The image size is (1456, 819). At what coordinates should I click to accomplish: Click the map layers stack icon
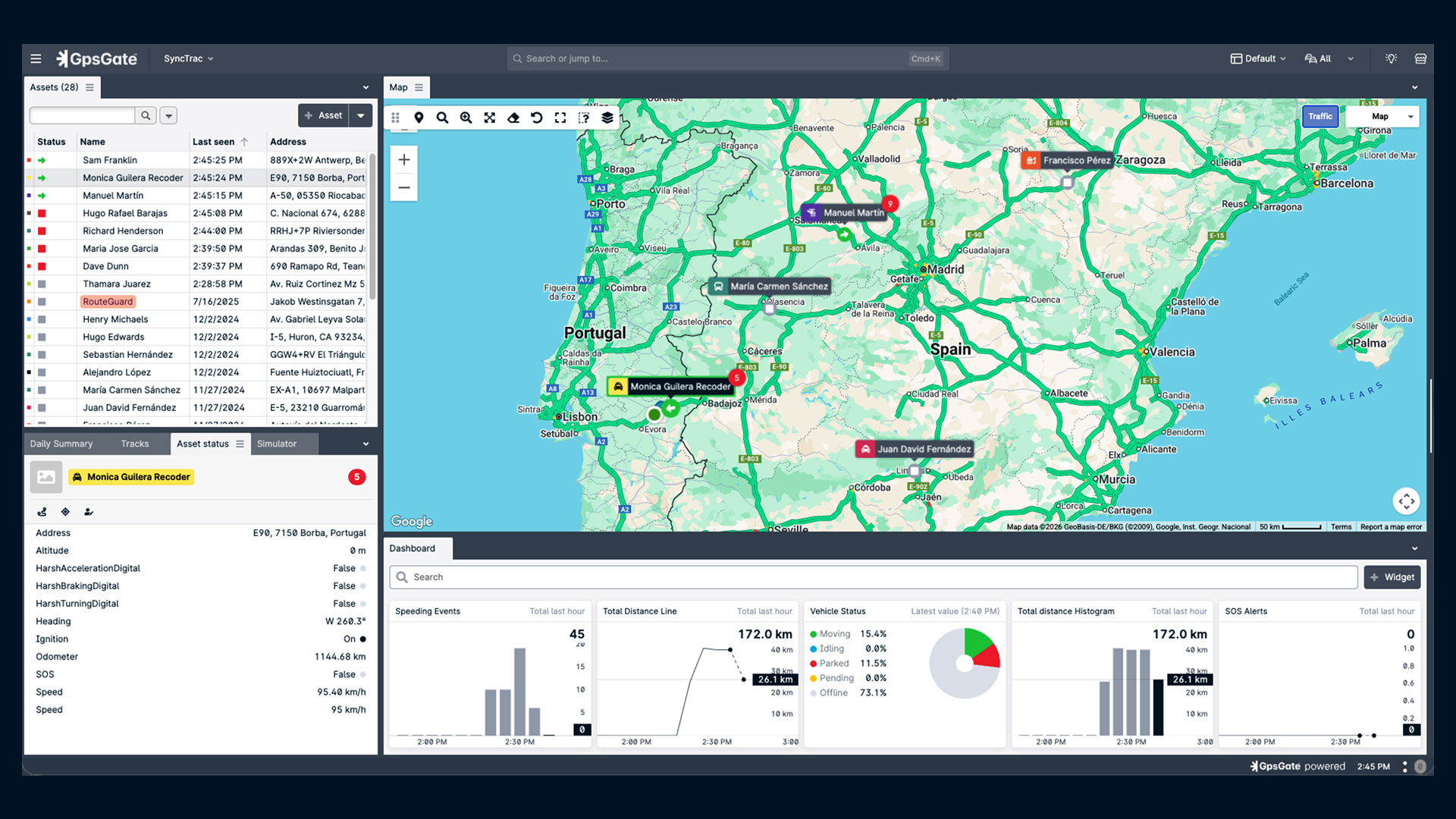click(607, 118)
